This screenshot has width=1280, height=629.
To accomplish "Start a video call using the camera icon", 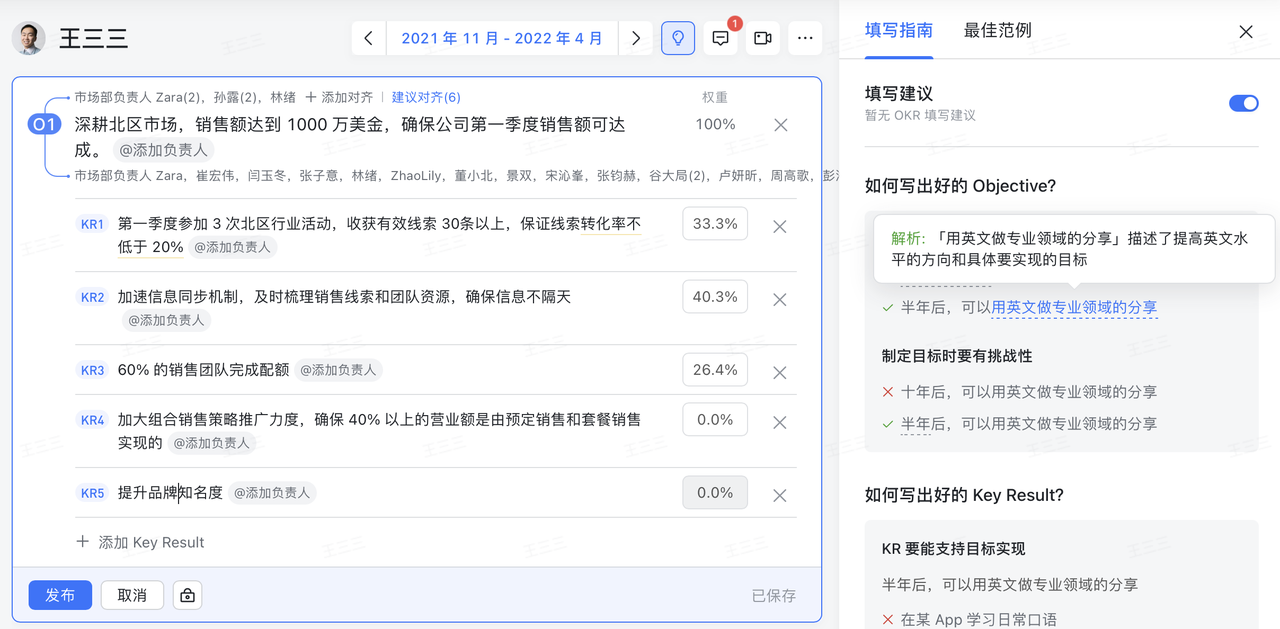I will coord(763,37).
